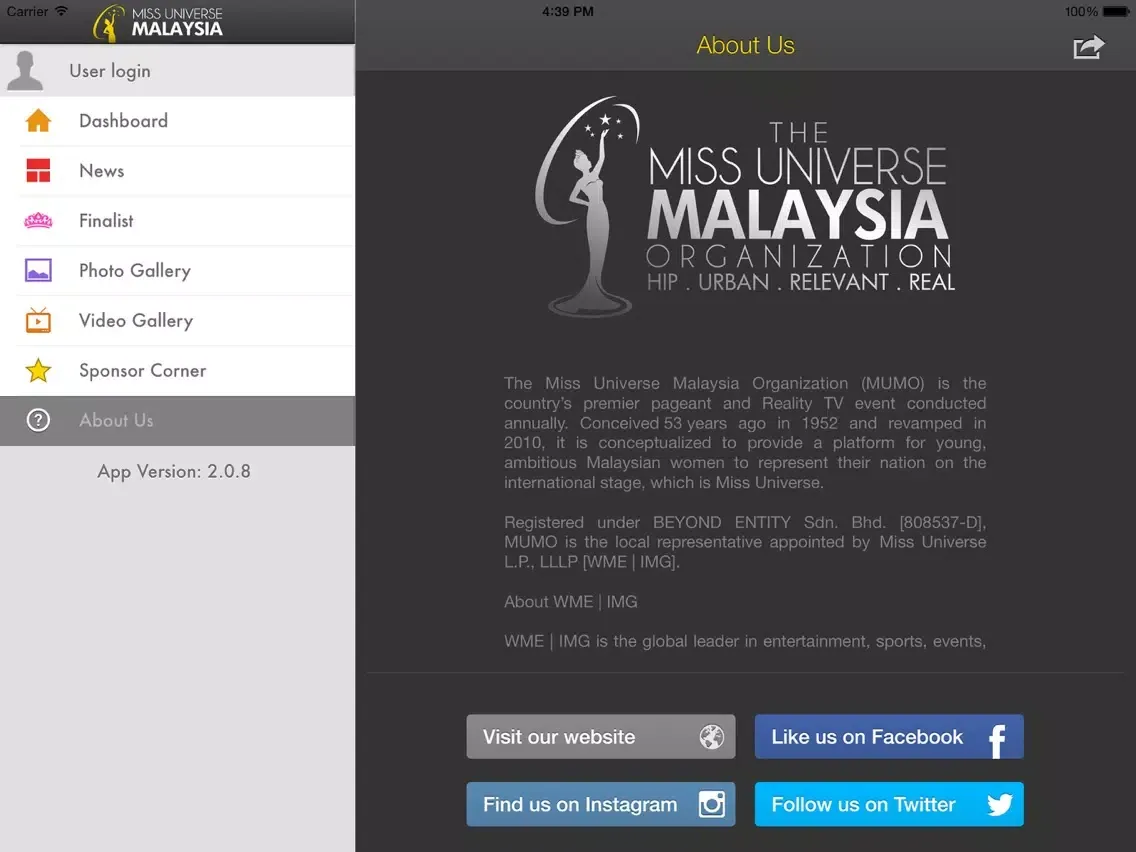1136x852 pixels.
Task: Select the Sponsor Corner menu item
Action: (x=178, y=370)
